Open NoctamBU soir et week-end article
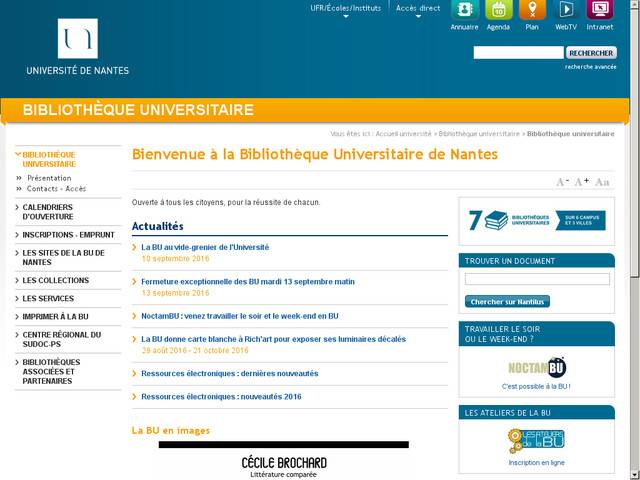 click(x=240, y=316)
